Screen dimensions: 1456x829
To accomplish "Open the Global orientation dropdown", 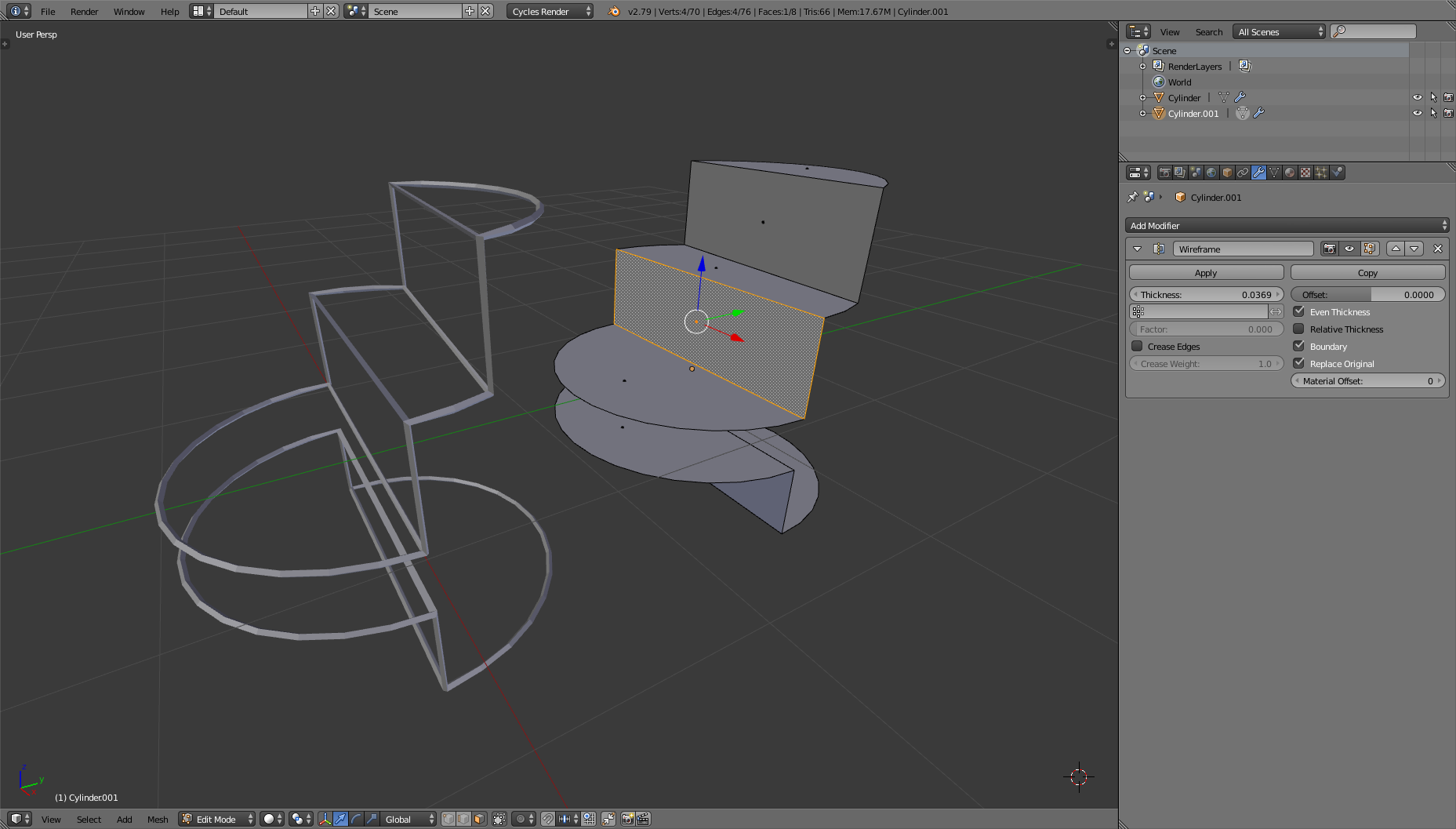I will point(408,819).
